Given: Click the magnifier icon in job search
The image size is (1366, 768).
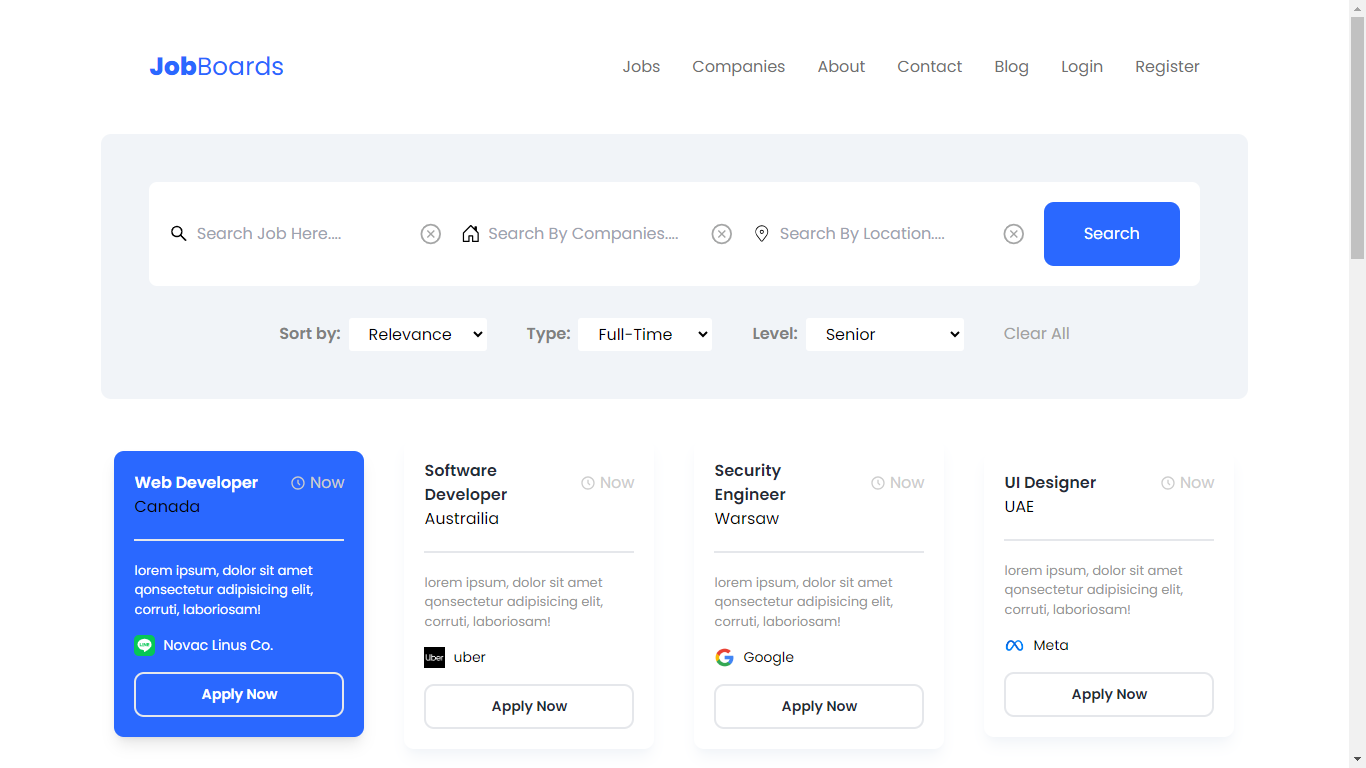Looking at the screenshot, I should point(178,234).
